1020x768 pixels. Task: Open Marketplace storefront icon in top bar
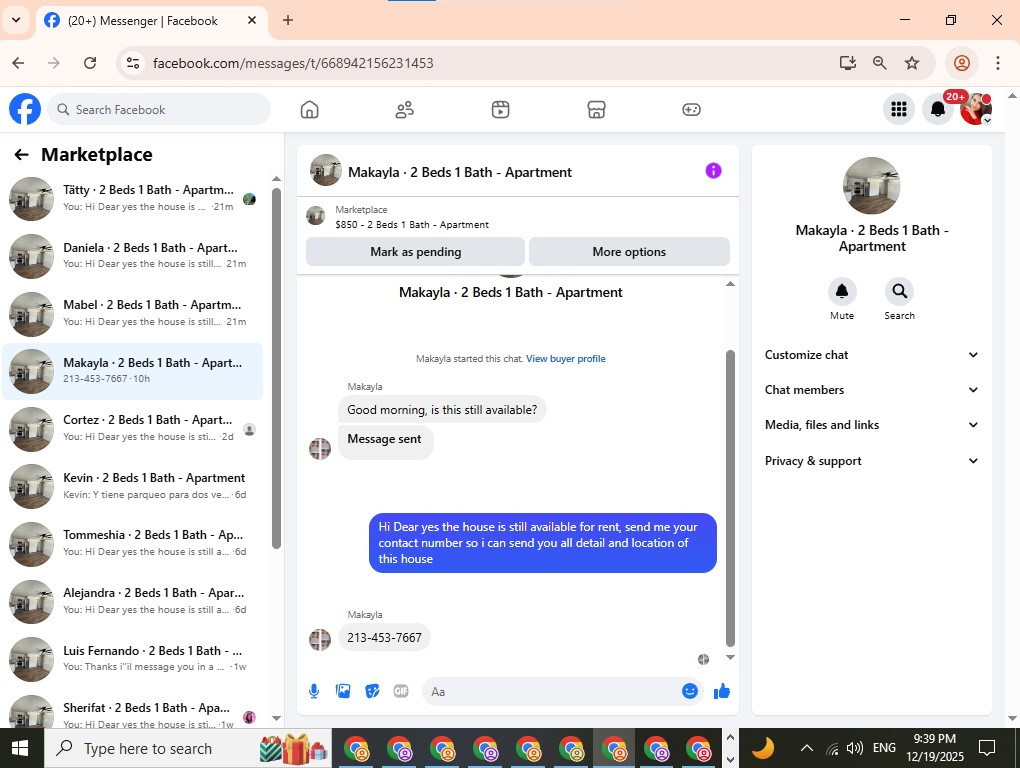596,109
